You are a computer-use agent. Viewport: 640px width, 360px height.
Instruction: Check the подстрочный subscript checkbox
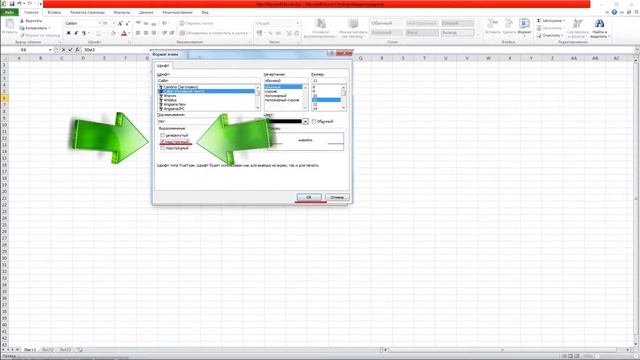click(162, 148)
